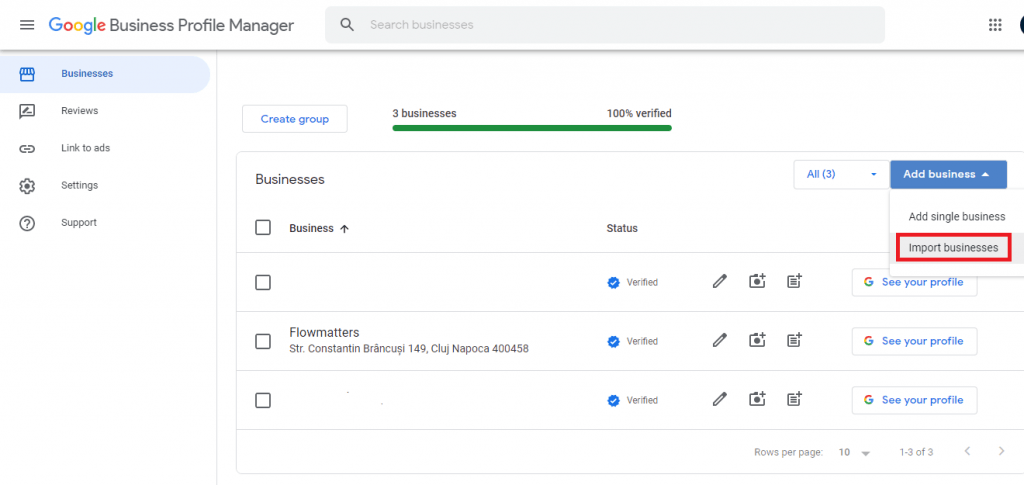The height and width of the screenshot is (485, 1024).
Task: Click the Settings gear icon
Action: (27, 186)
